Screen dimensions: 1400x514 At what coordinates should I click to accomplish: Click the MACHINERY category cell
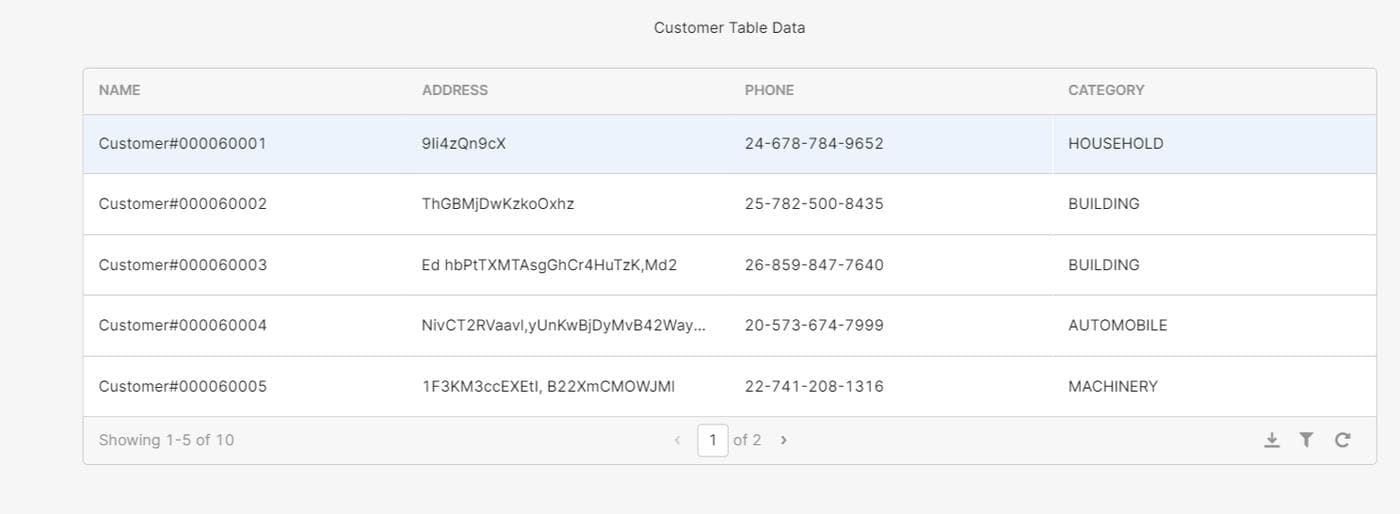[x=1113, y=387]
